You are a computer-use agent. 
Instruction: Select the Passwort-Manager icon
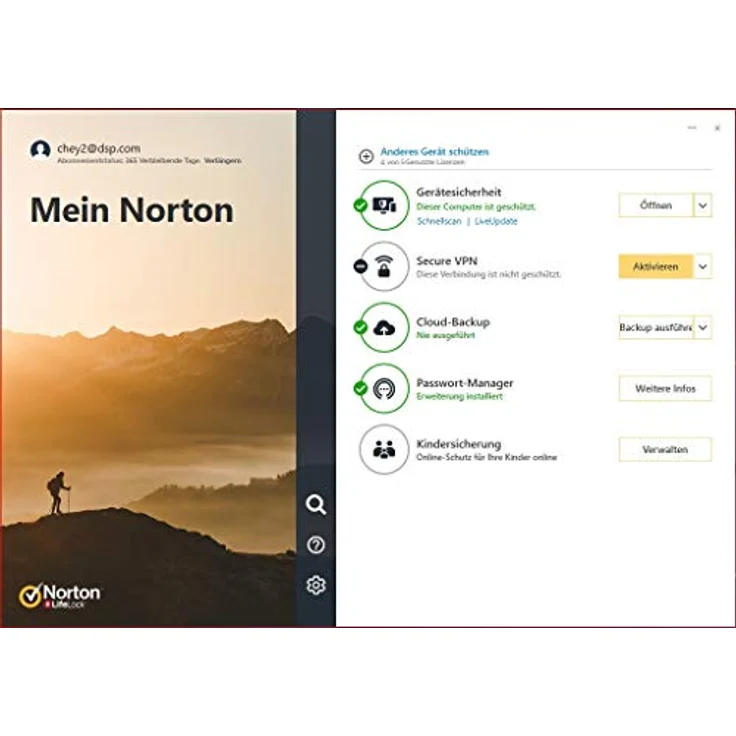click(x=384, y=388)
